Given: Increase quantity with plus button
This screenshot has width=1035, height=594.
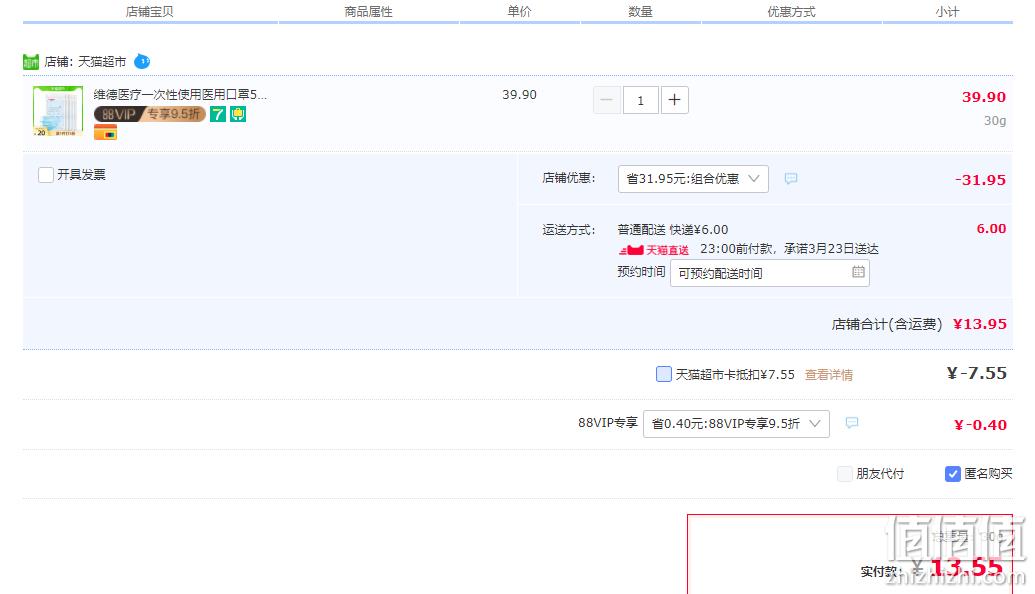Looking at the screenshot, I should point(675,100).
